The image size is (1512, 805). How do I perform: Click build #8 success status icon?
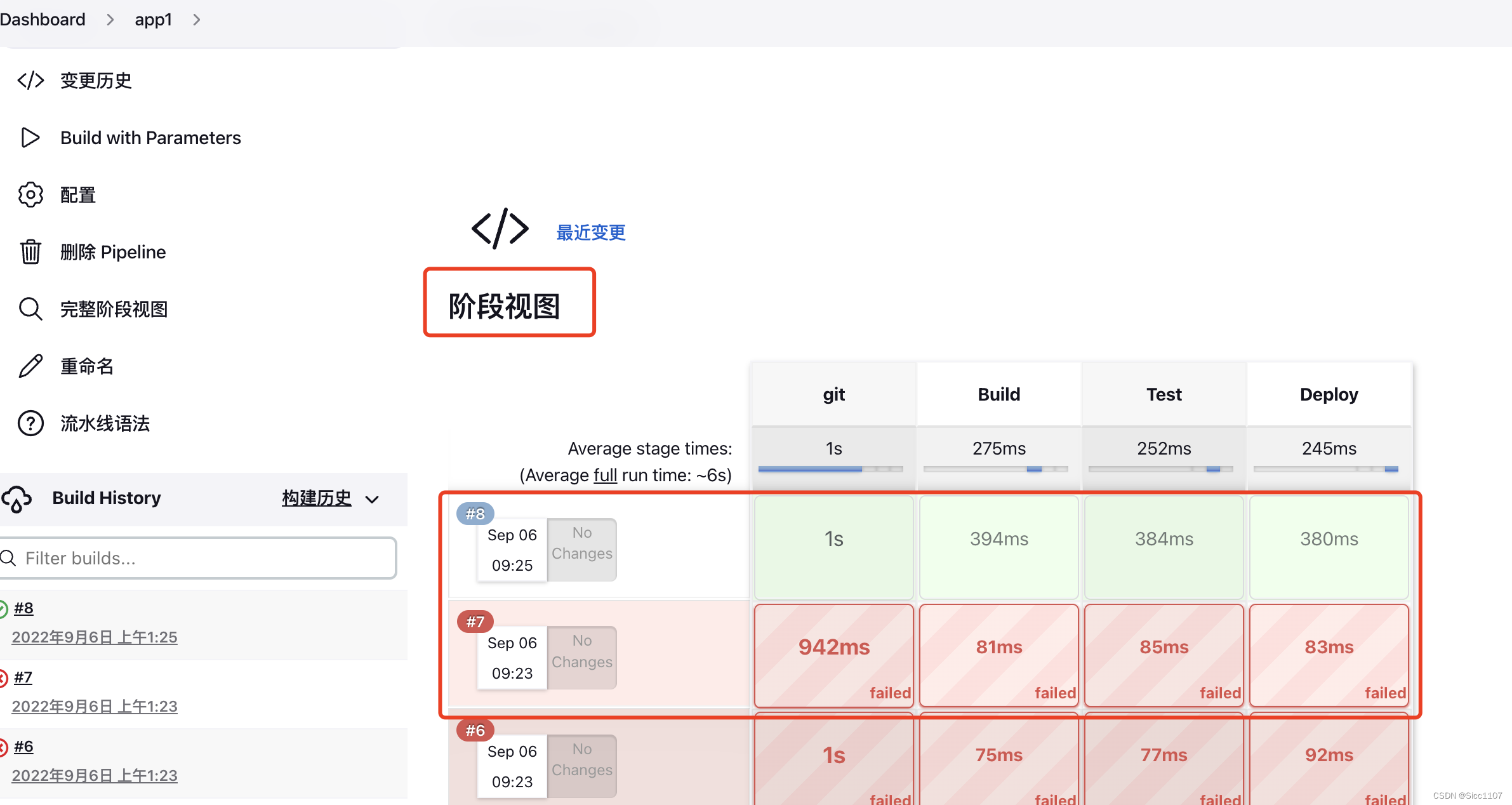pos(3,609)
